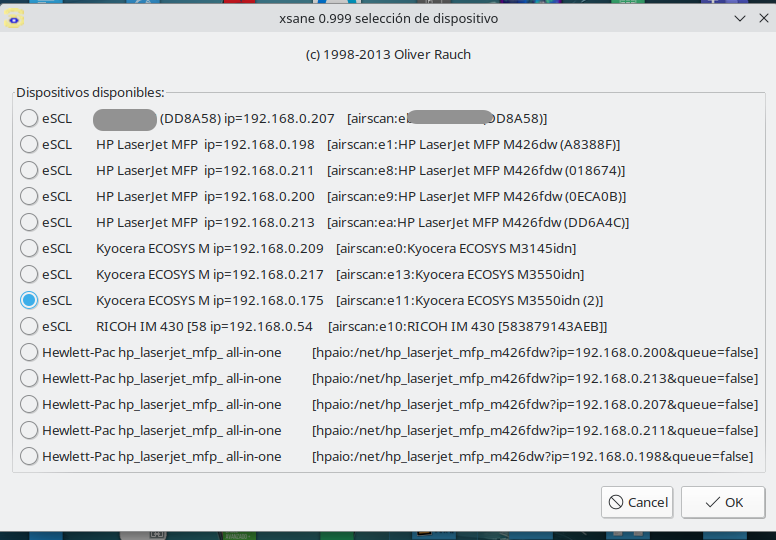Select Kyocera ECOSYS M3145idn radio button
Image resolution: width=776 pixels, height=540 pixels.
click(29, 248)
